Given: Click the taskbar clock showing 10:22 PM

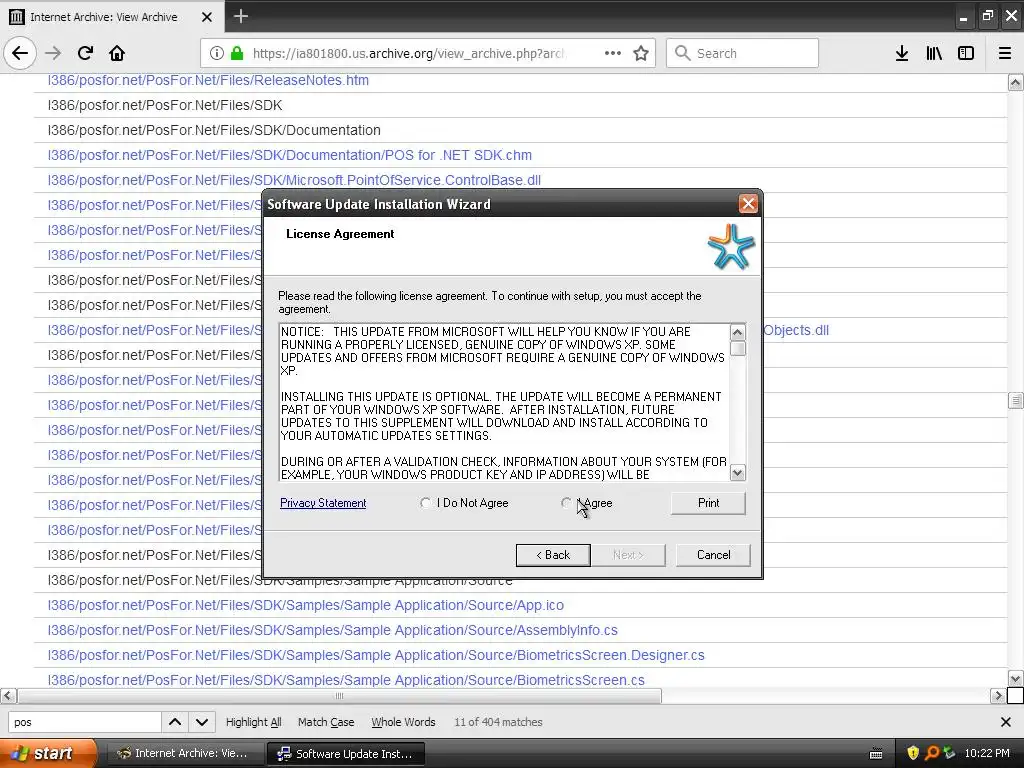Looking at the screenshot, I should pyautogui.click(x=987, y=753).
